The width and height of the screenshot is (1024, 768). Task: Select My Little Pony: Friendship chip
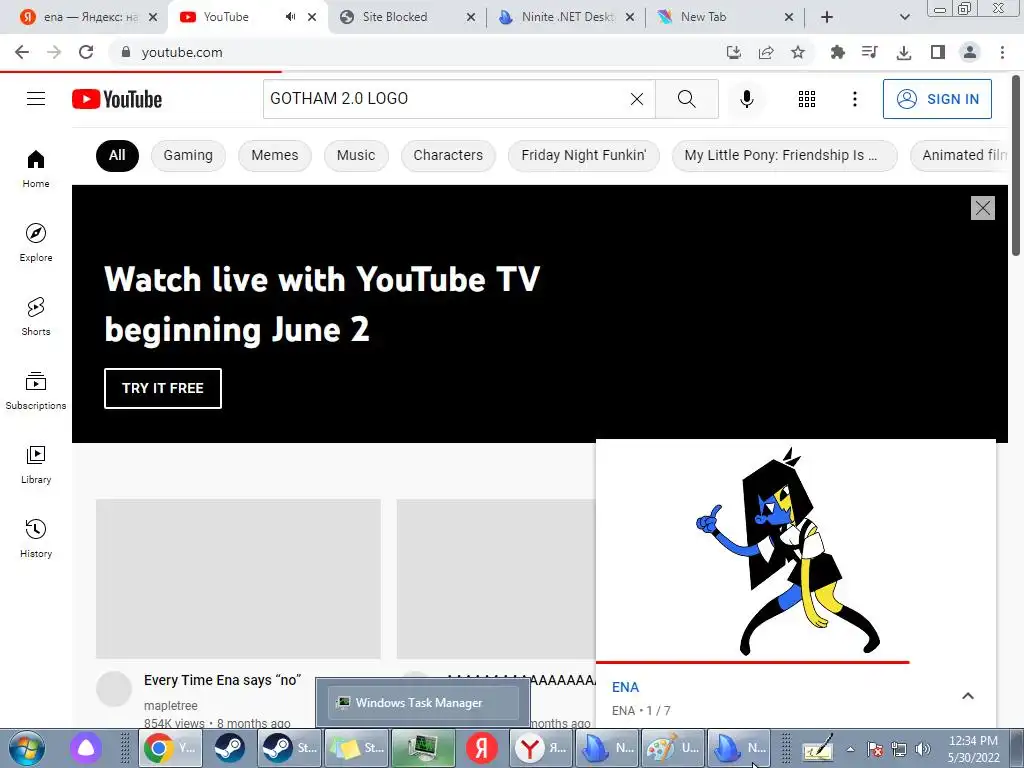coord(784,155)
